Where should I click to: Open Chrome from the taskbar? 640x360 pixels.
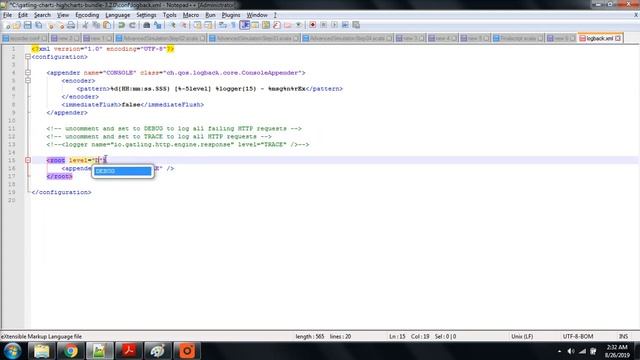[x=71, y=351]
